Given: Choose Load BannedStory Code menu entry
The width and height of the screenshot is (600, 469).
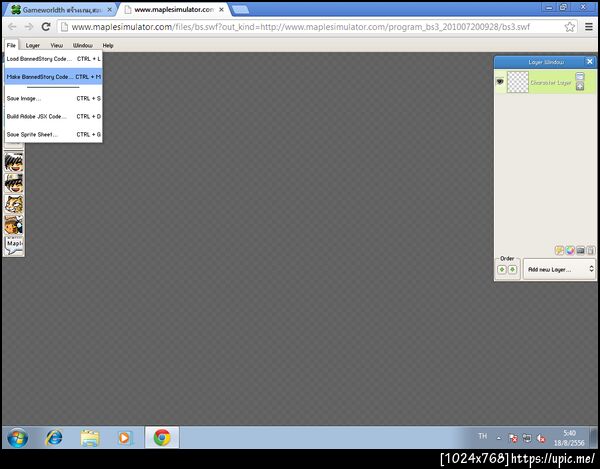Looking at the screenshot, I should (x=54, y=59).
